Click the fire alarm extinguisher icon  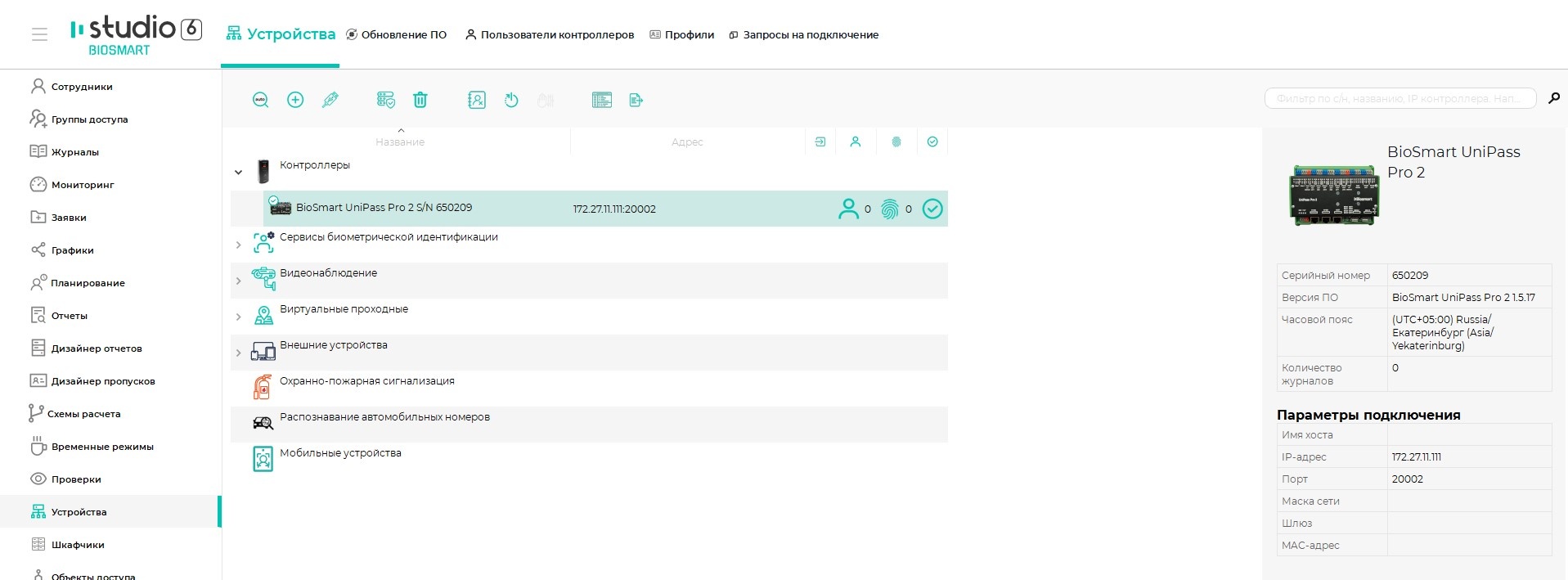263,387
